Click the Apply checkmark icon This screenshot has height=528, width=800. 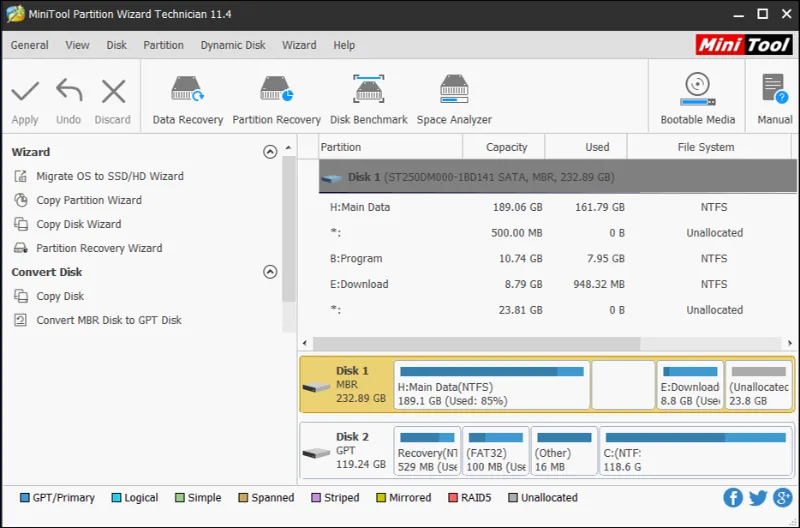coord(25,91)
